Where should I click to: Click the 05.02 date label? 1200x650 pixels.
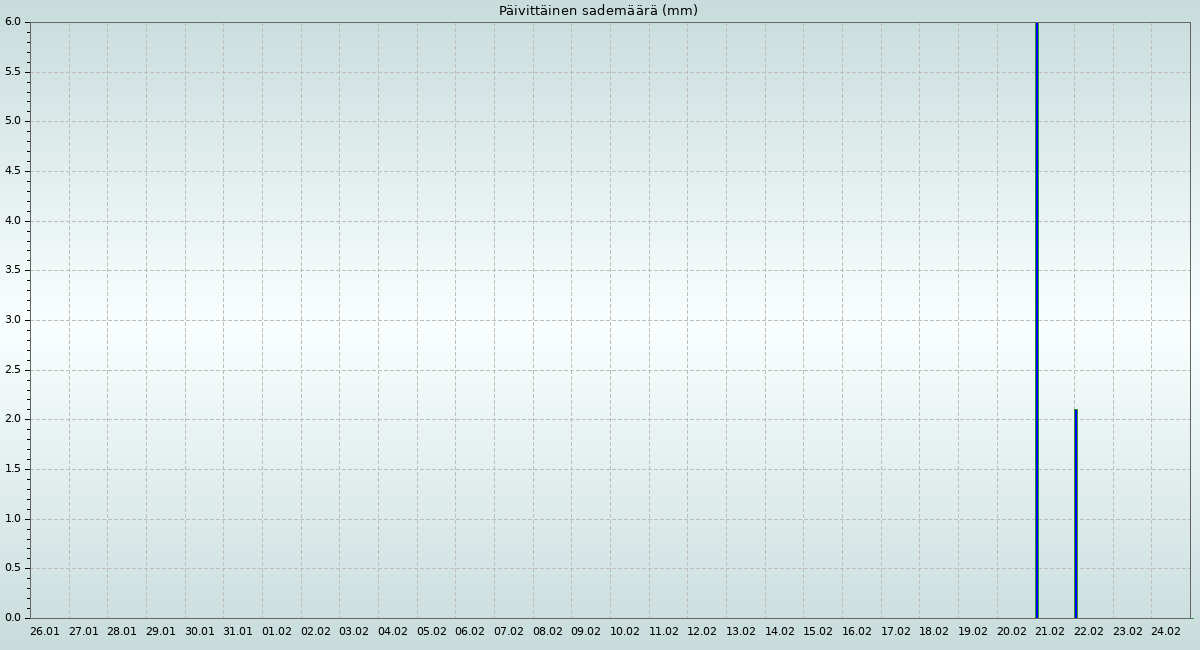point(432,631)
